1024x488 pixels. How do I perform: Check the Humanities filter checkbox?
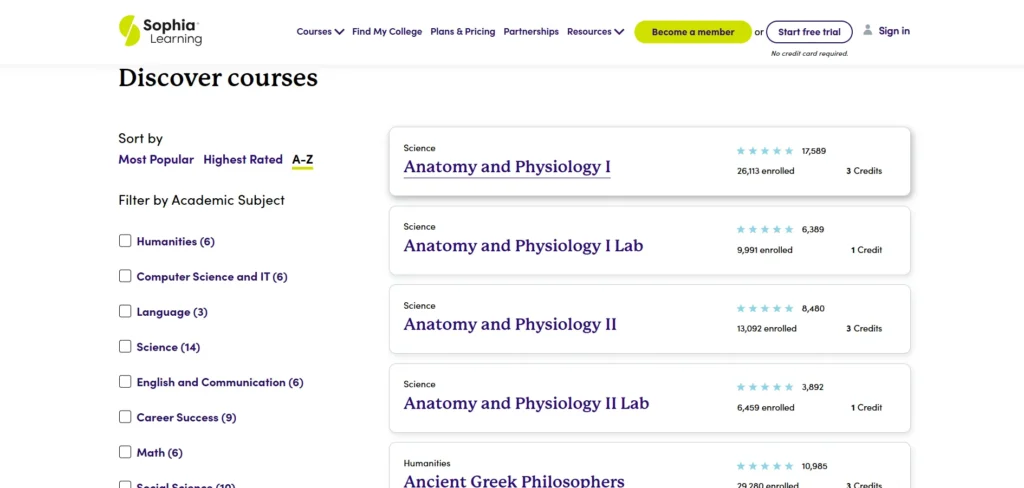pos(125,241)
